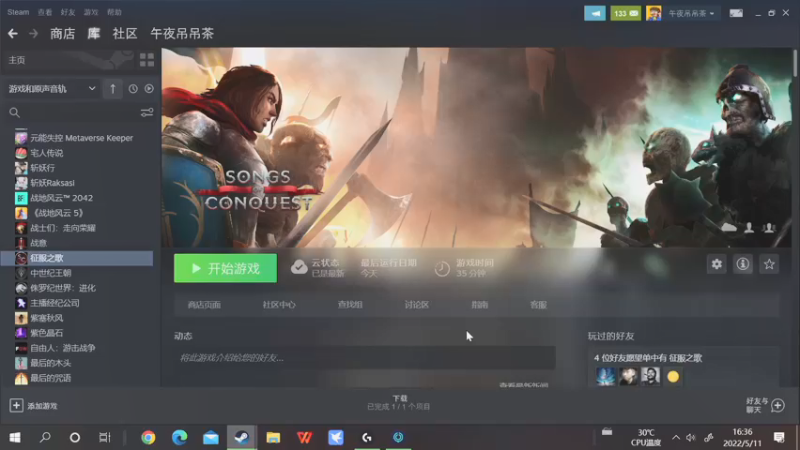
Task: Click the back navigation arrow
Action: (13, 34)
